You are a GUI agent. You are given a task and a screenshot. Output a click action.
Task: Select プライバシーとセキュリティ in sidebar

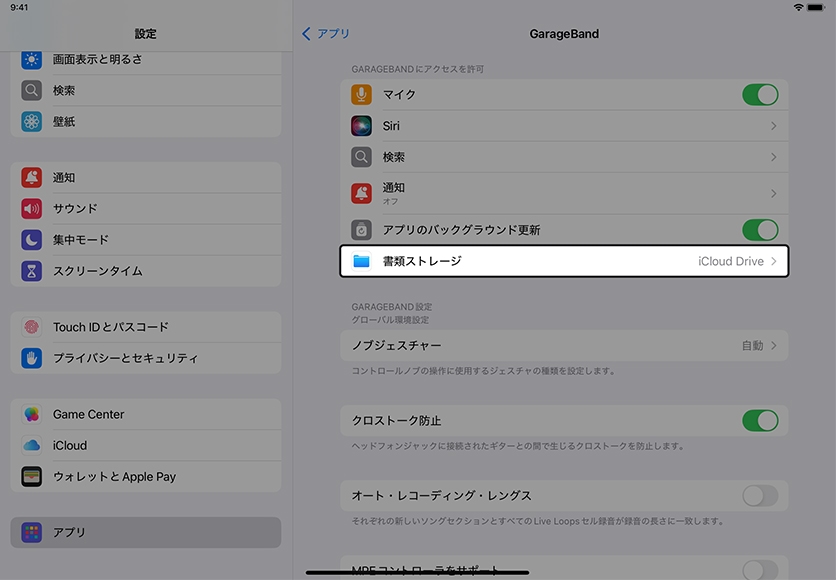click(125, 358)
